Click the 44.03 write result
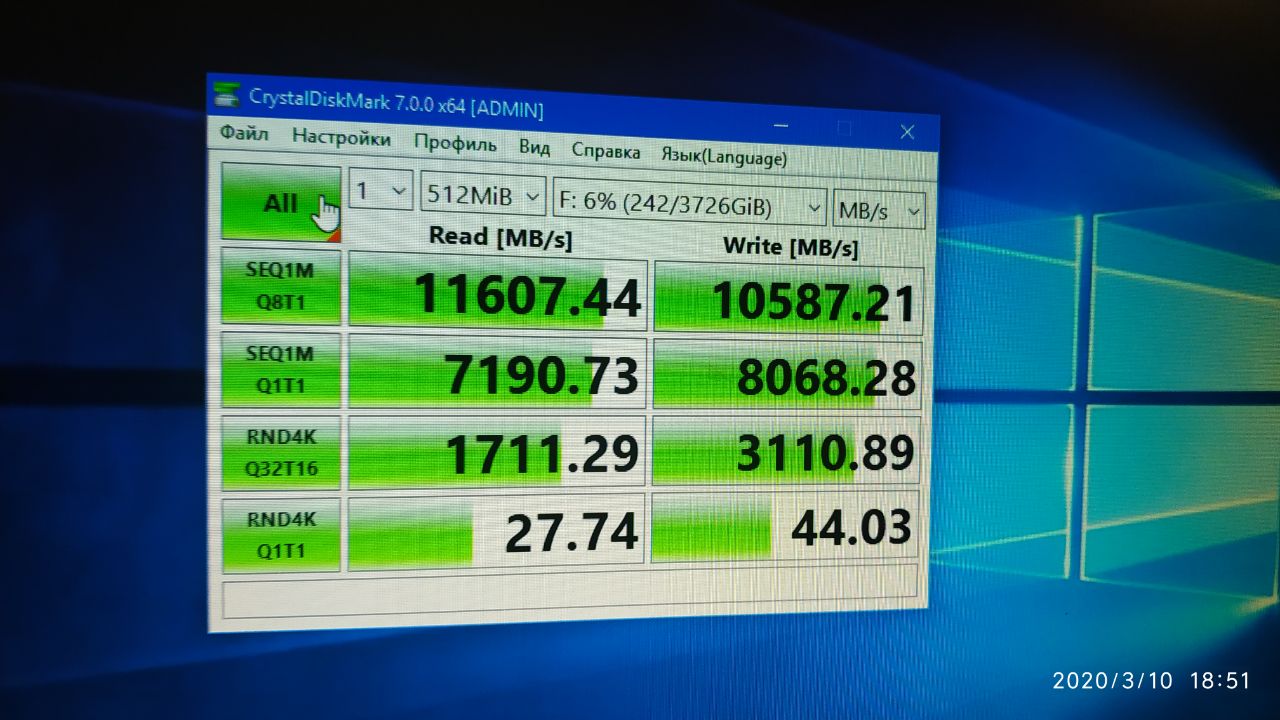Viewport: 1280px width, 720px height. pos(785,527)
